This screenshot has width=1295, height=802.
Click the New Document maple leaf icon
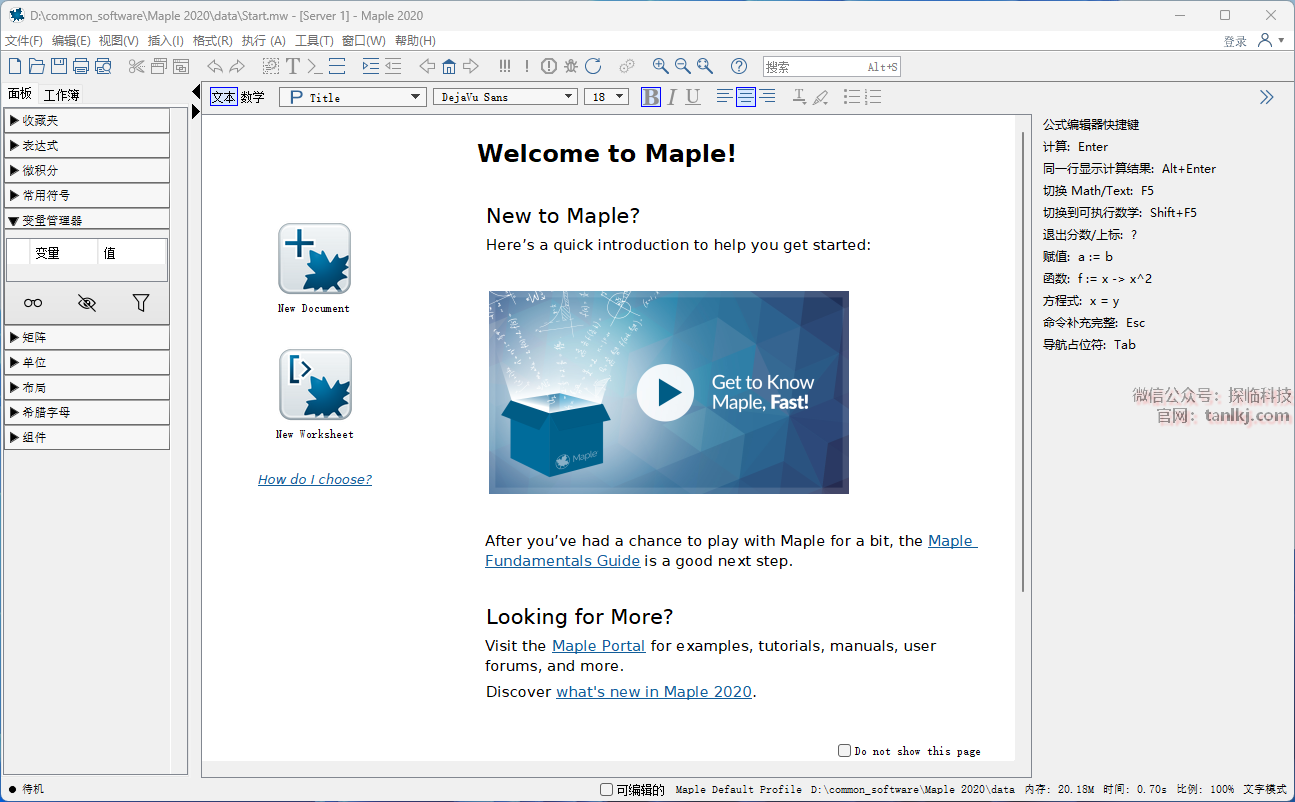314,258
